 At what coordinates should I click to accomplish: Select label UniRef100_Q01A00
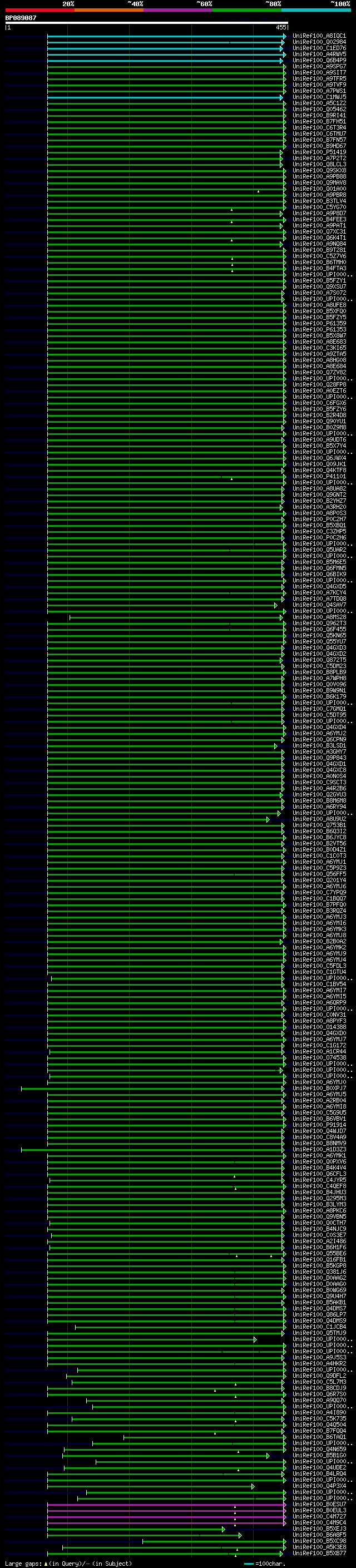tap(319, 189)
